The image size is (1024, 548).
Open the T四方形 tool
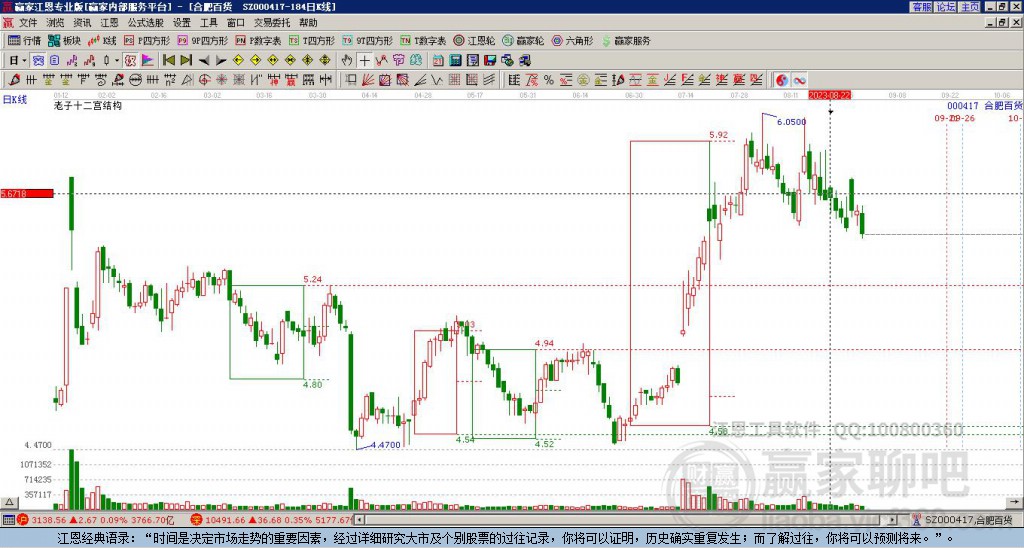coord(311,40)
